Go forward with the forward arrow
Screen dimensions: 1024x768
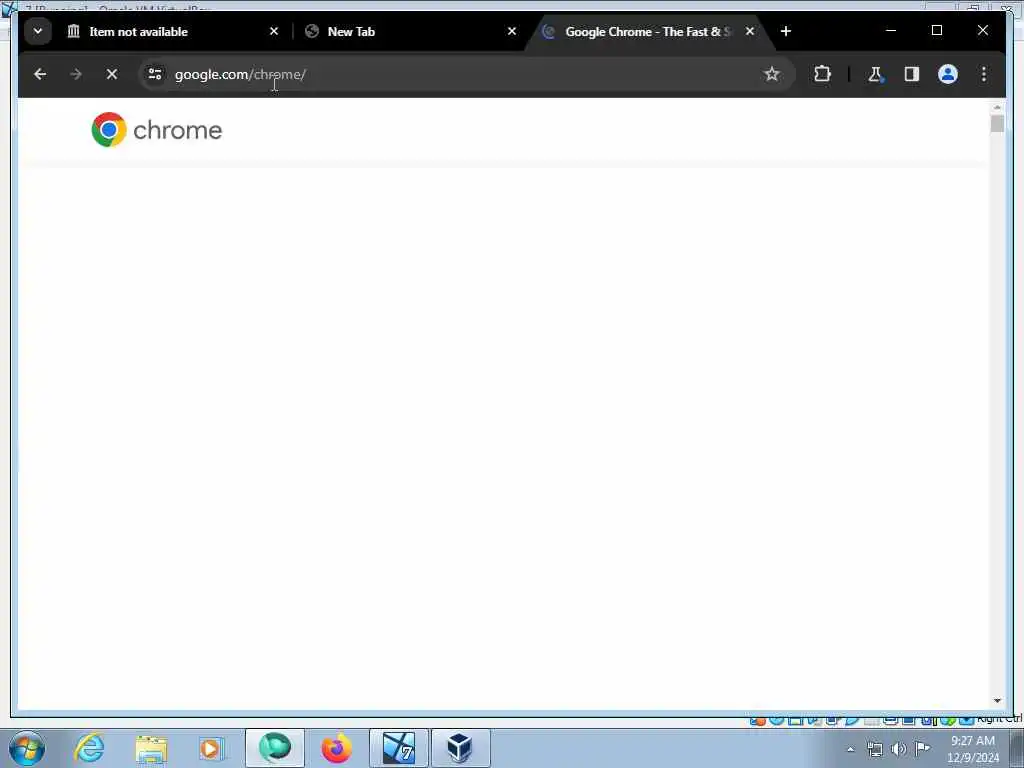(76, 74)
